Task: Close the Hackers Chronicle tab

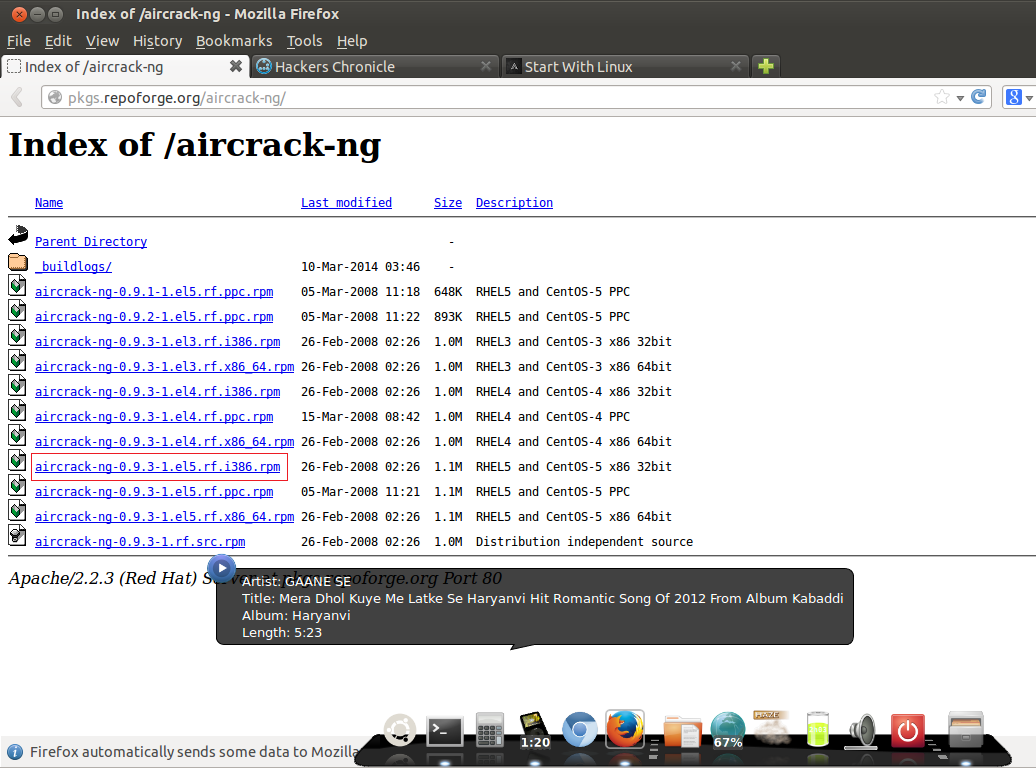Action: point(486,66)
